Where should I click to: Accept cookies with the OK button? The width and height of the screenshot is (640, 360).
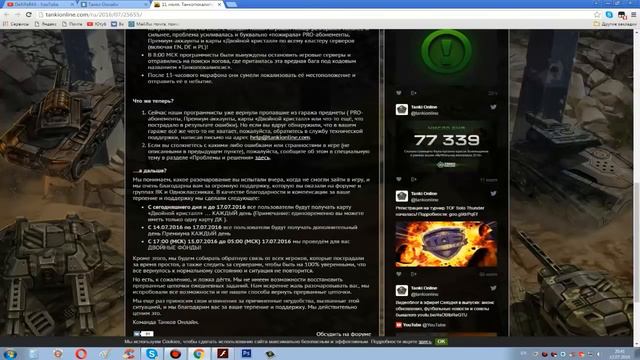click(441, 341)
